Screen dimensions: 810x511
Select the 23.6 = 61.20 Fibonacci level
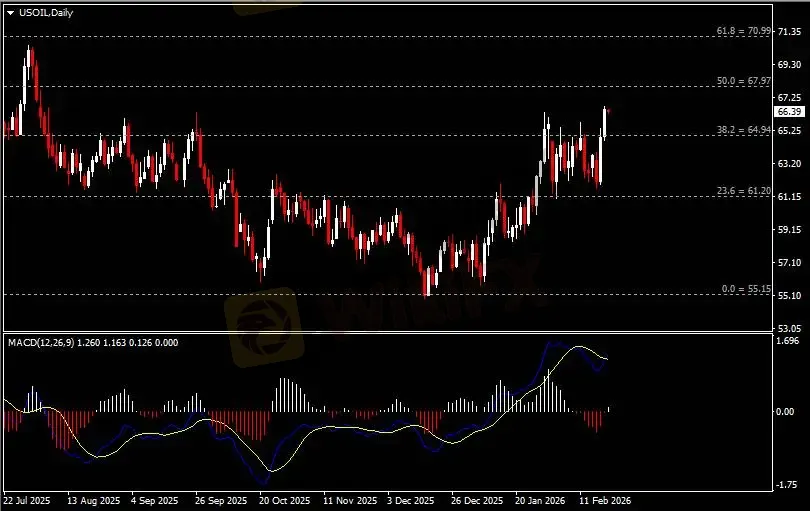coord(744,191)
